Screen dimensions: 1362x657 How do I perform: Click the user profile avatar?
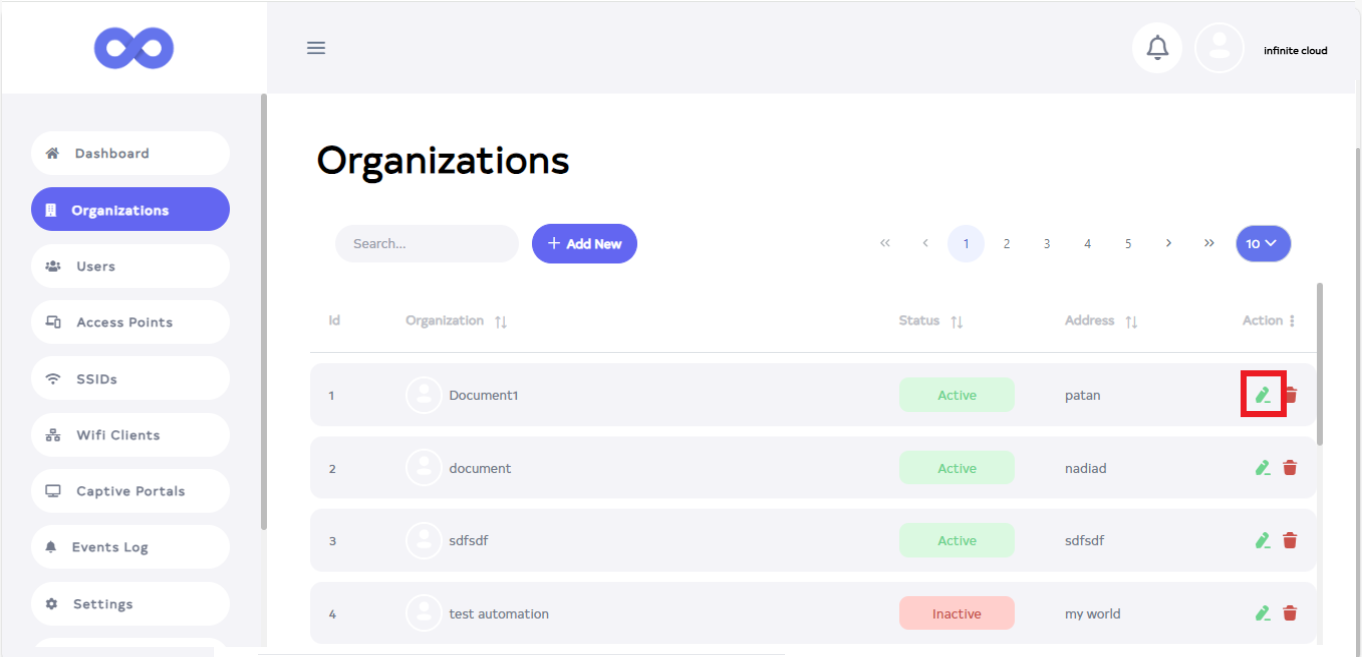pos(1219,48)
